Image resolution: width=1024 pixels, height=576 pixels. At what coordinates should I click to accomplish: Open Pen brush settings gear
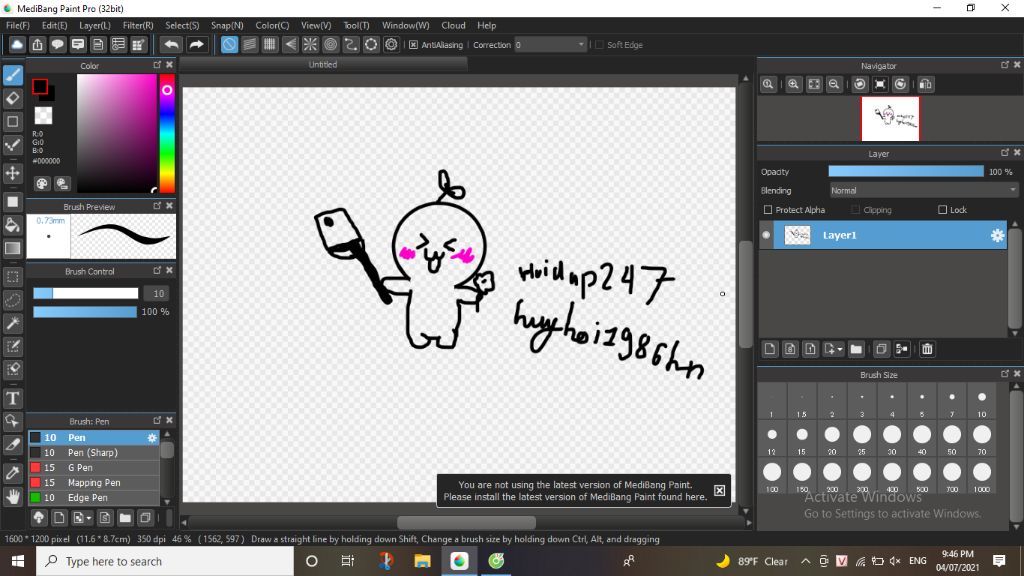click(152, 438)
